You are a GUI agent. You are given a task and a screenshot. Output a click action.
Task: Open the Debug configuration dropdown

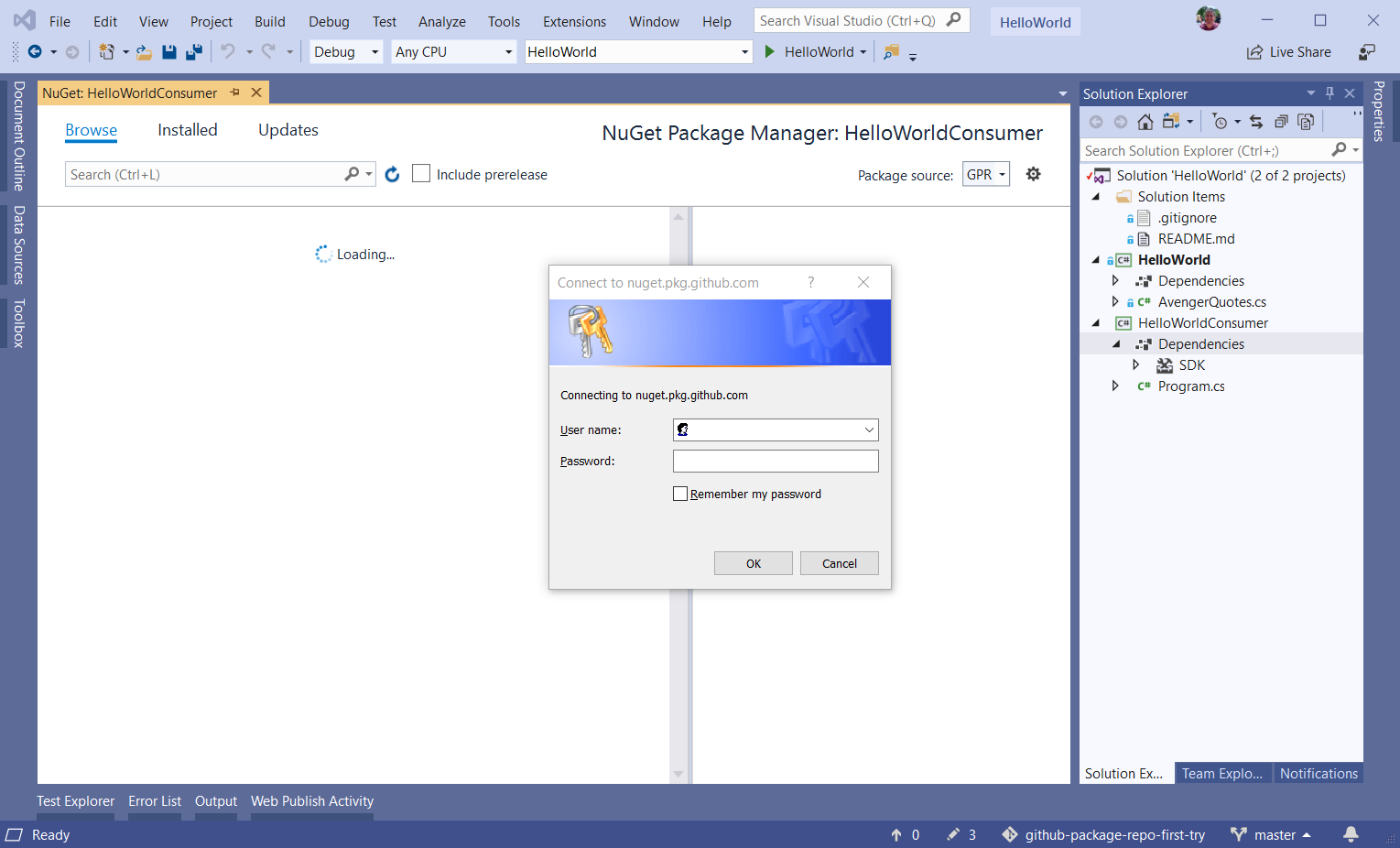point(345,52)
